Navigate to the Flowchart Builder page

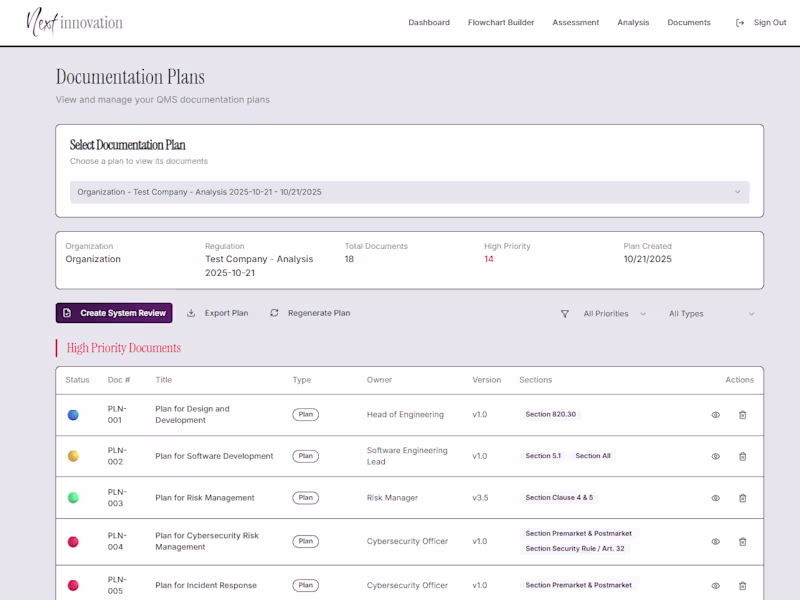coord(501,22)
